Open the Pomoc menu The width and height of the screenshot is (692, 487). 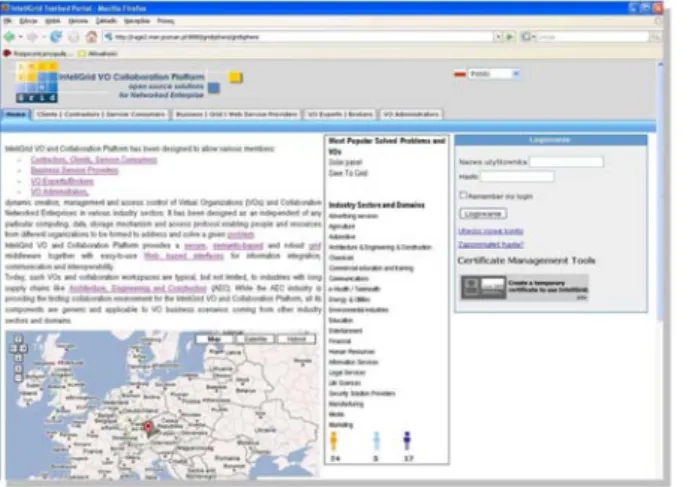tap(165, 21)
